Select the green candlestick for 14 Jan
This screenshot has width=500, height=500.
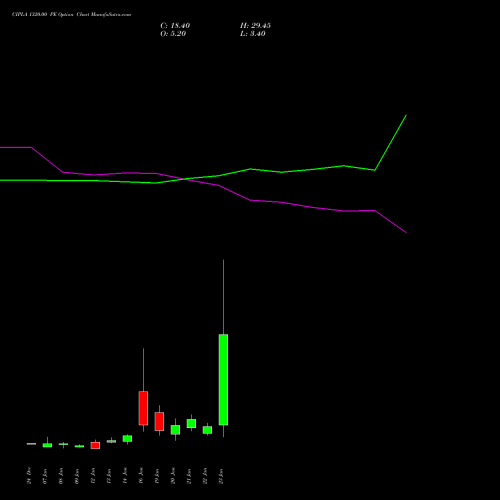pyautogui.click(x=127, y=438)
